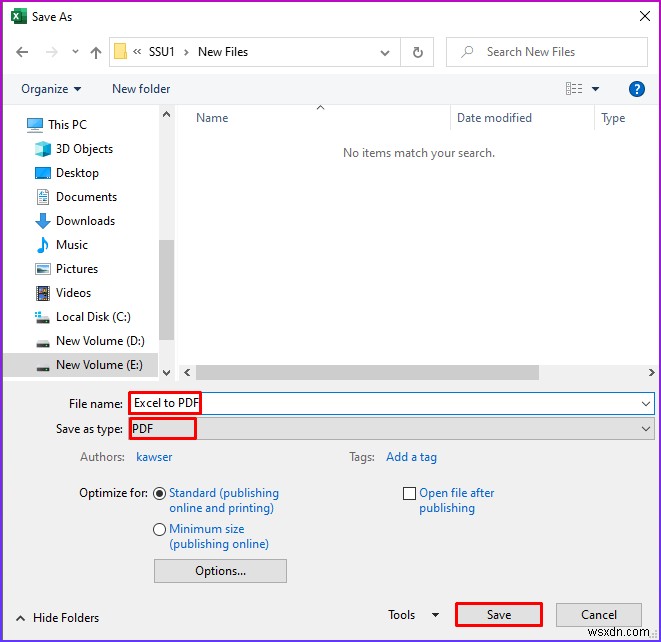Edit the author kawser
This screenshot has width=661, height=642.
click(x=154, y=457)
